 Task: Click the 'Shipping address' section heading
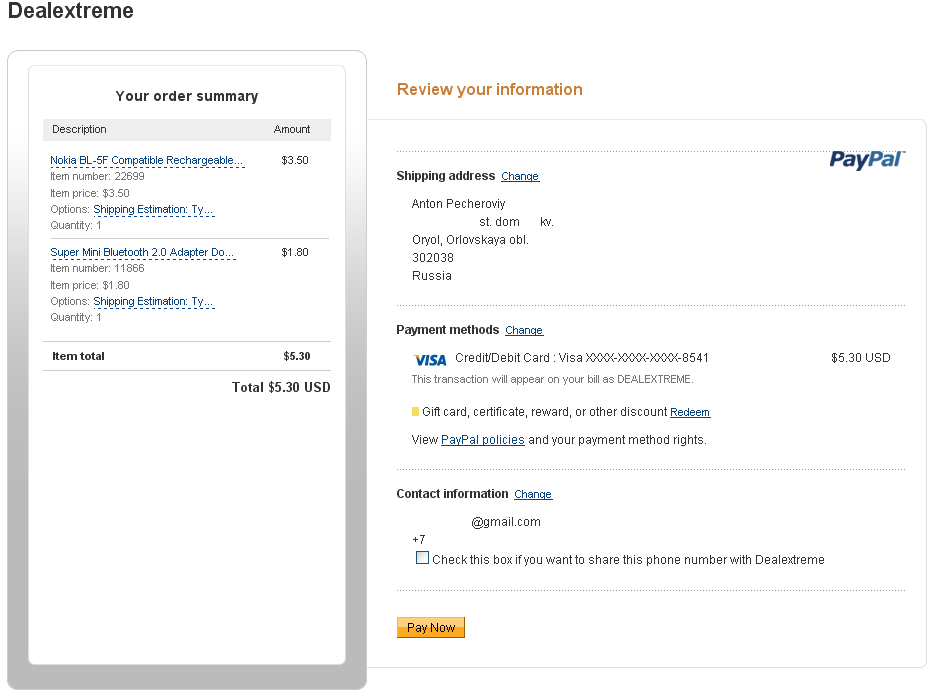[445, 176]
